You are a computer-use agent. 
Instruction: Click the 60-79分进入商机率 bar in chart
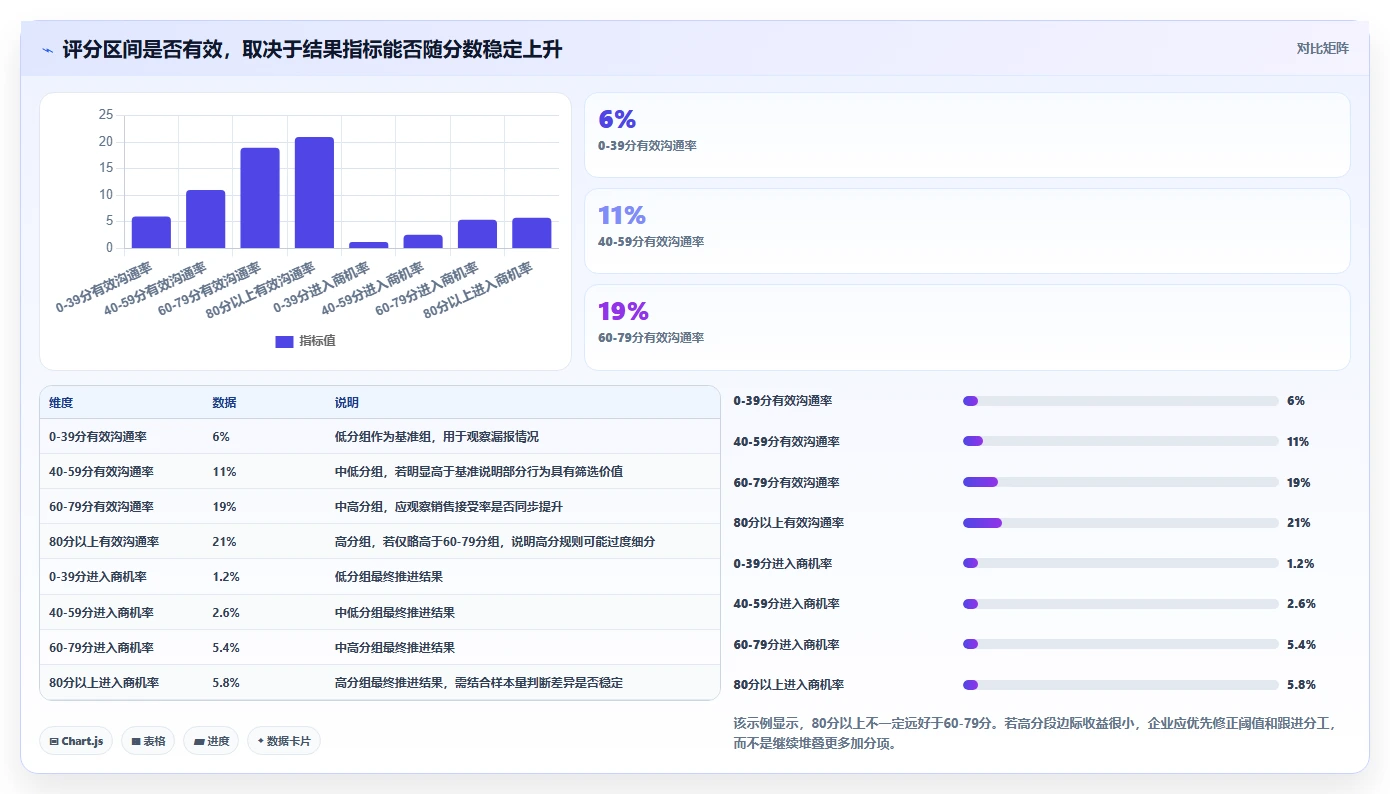click(x=477, y=234)
